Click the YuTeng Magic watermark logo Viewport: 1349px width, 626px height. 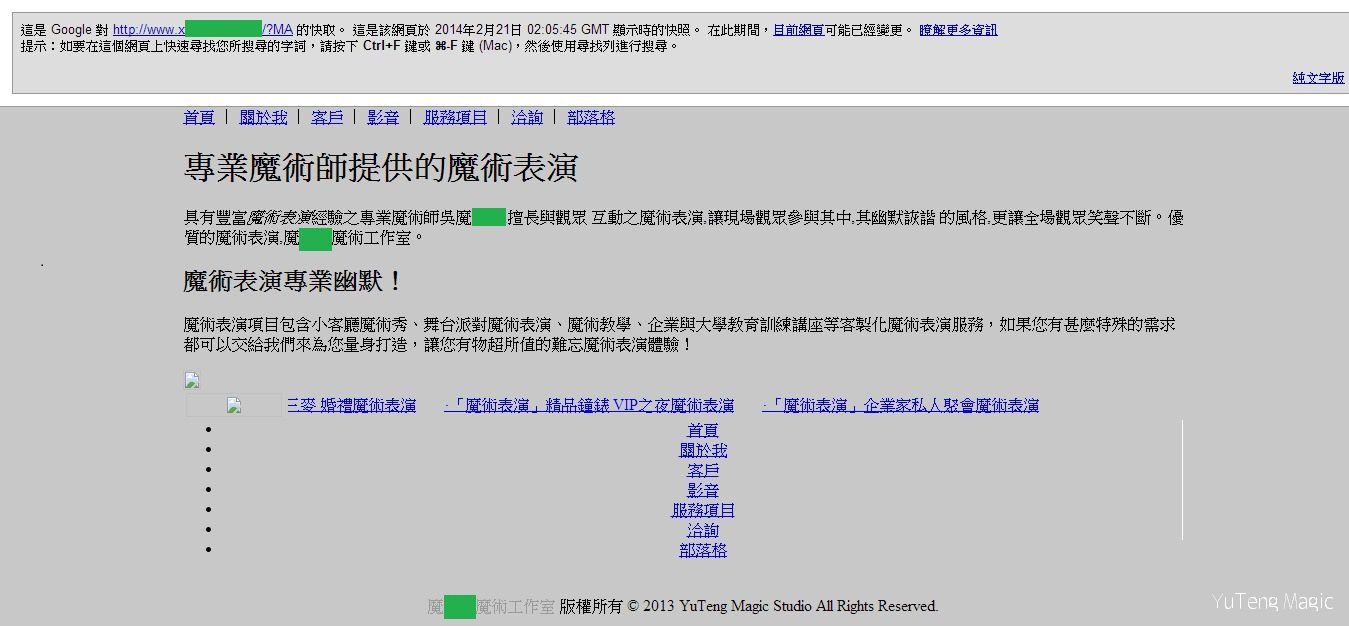pos(1272,601)
